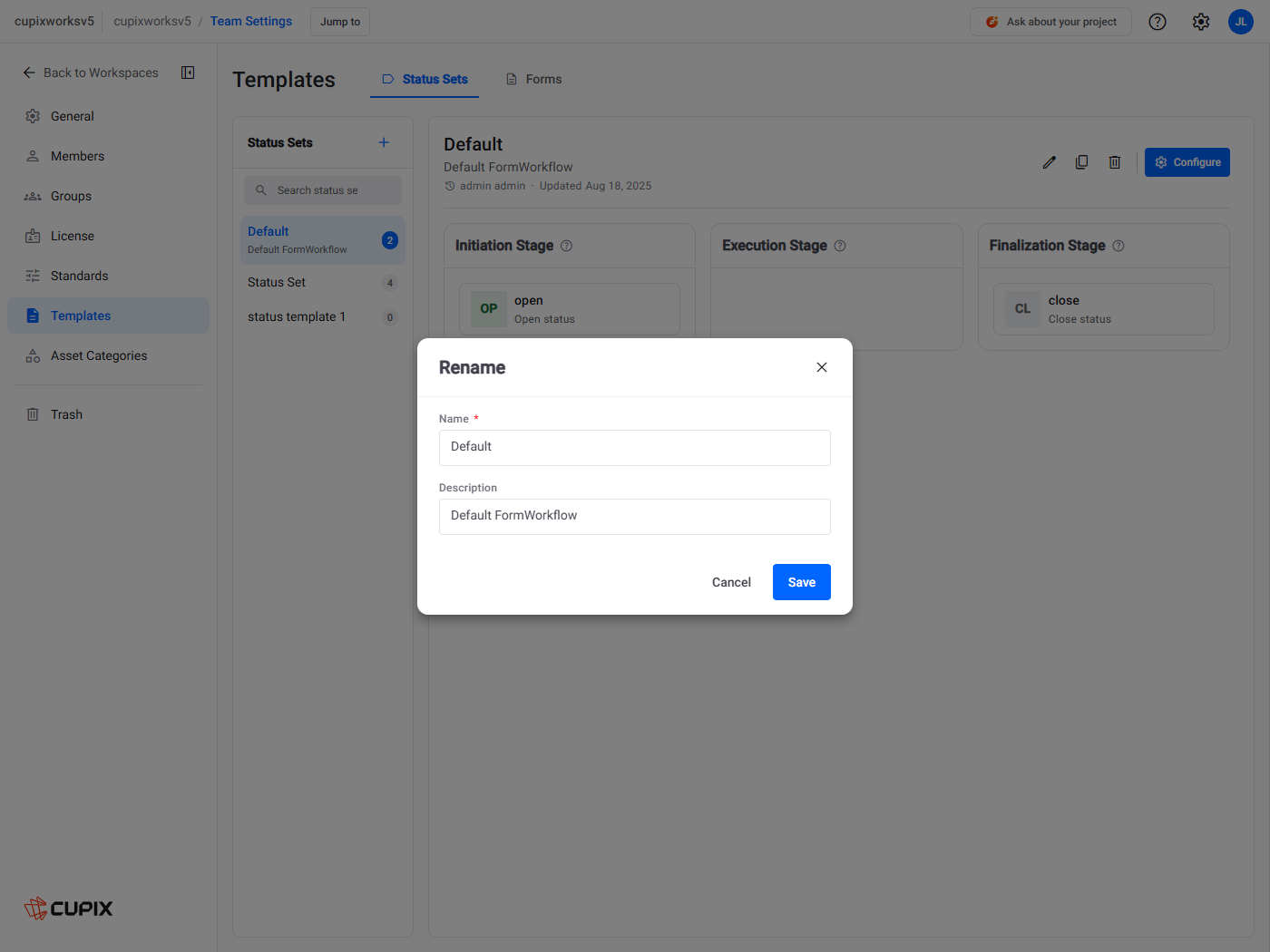
Task: Click the Name input field containing Default
Action: click(x=635, y=448)
